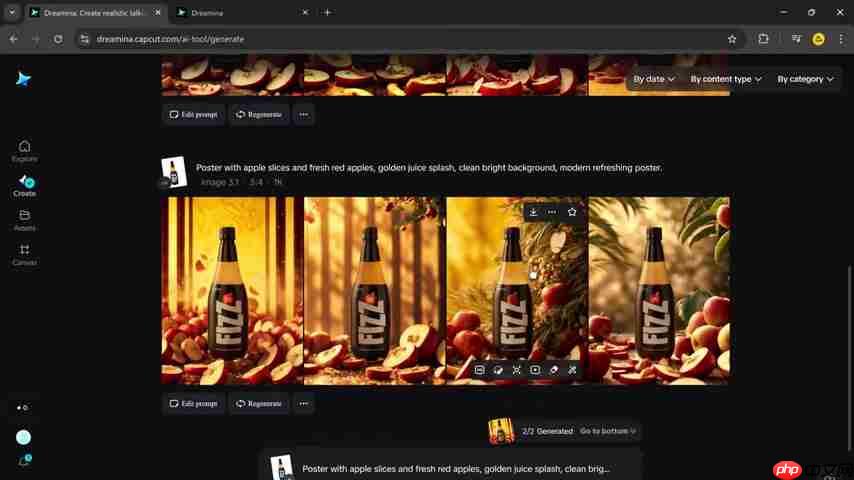Close the second Dreamina browser tab
854x480 pixels.
pos(305,13)
